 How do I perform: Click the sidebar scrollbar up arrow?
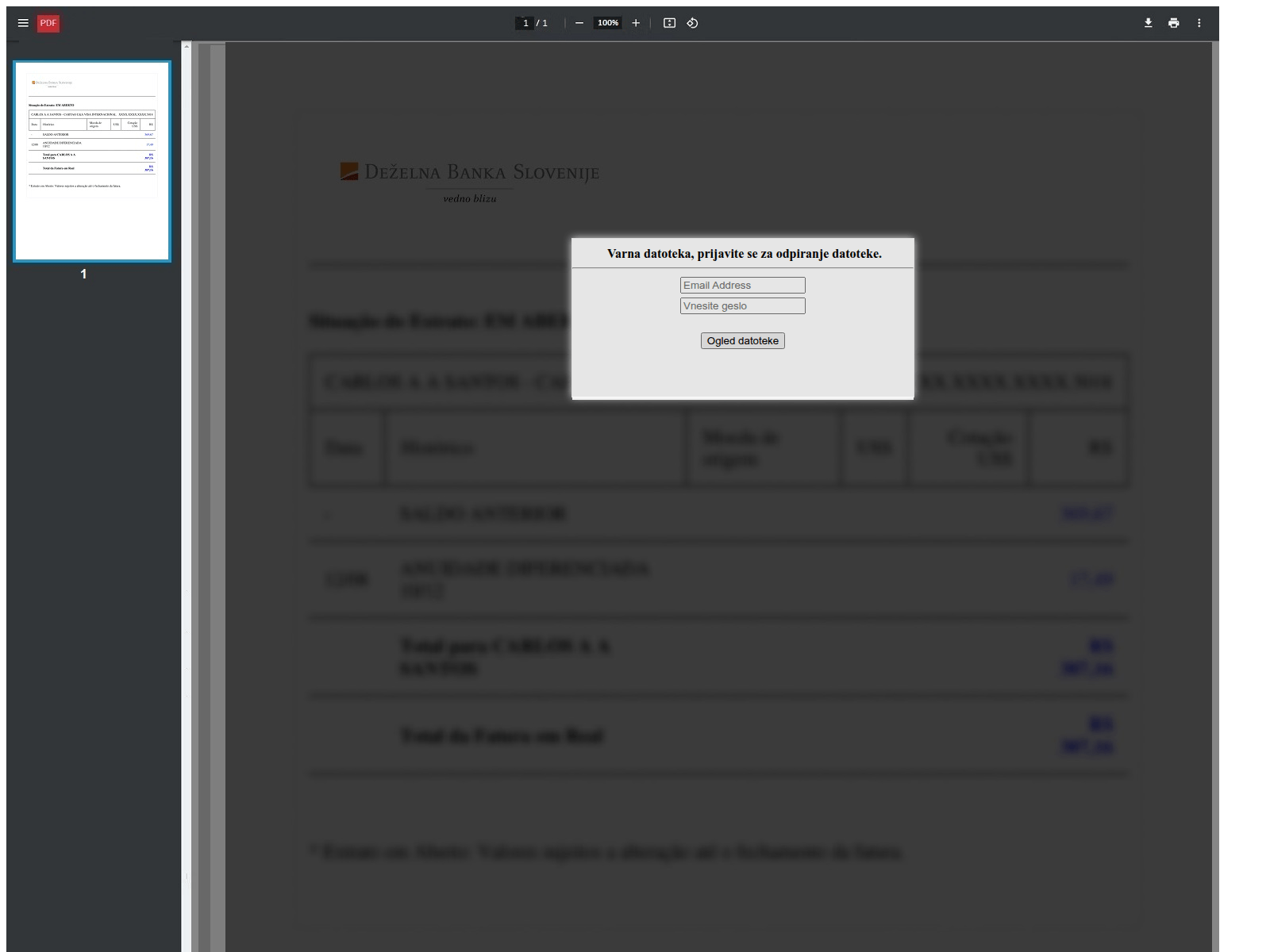click(x=187, y=46)
